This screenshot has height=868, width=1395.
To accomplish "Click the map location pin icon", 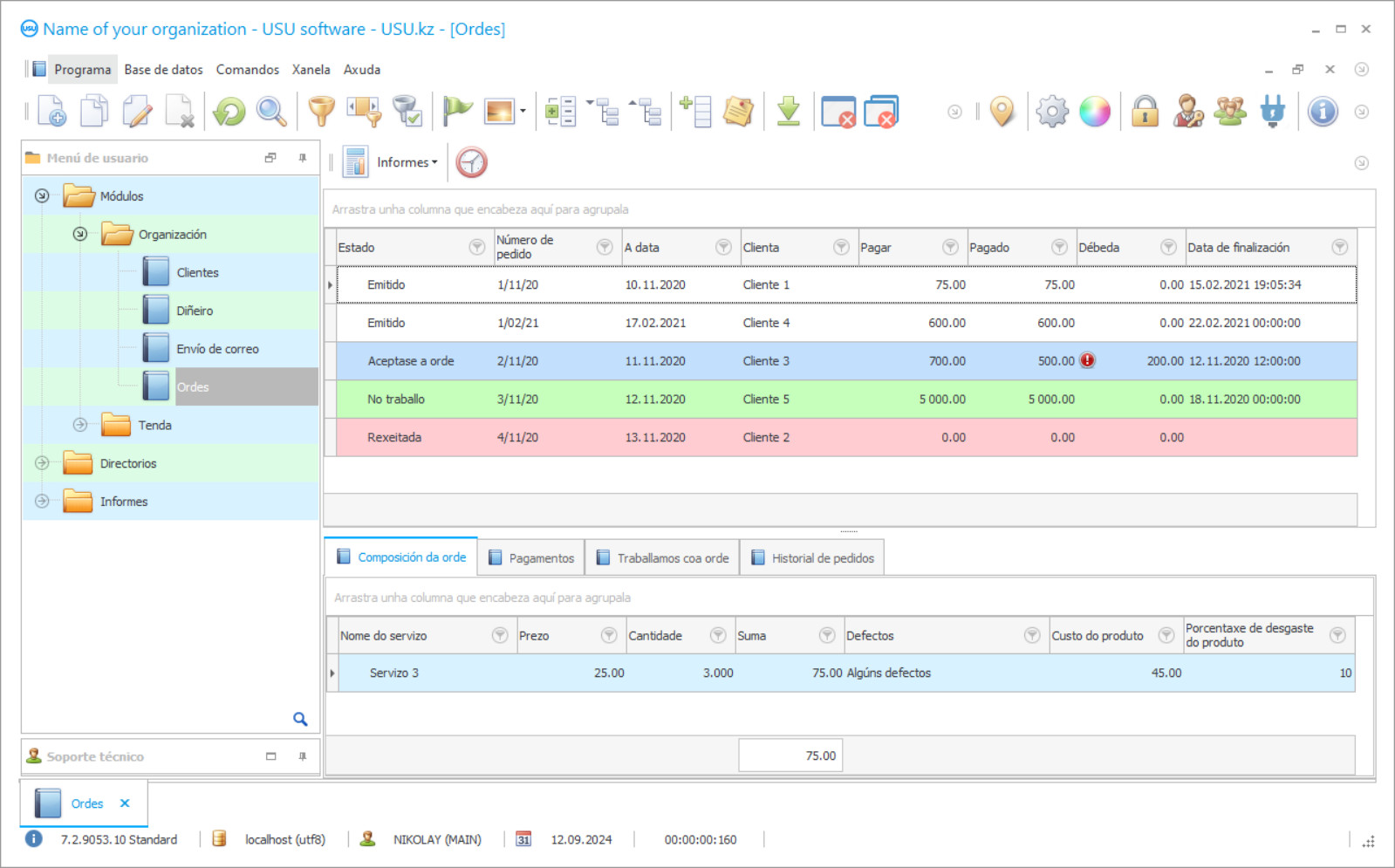I will click(1002, 112).
